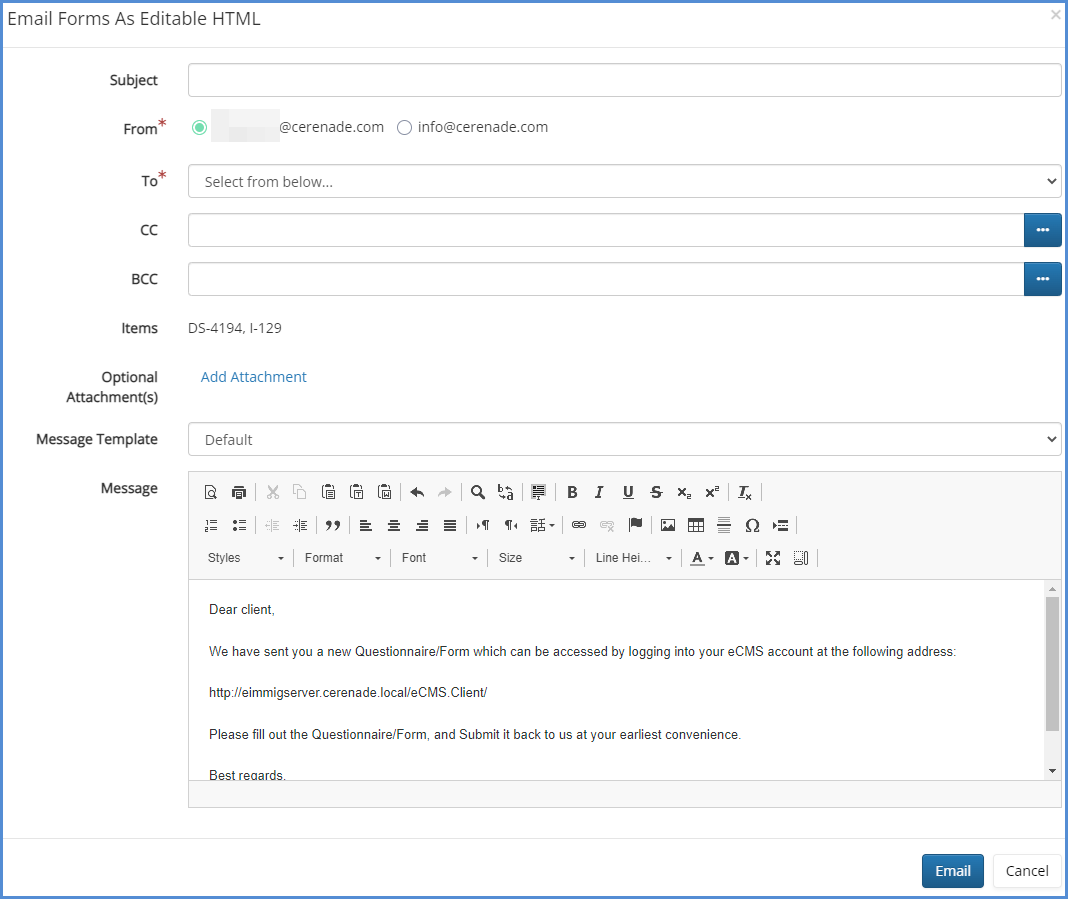
Task: Toggle bold formatting in the editor
Action: click(572, 491)
